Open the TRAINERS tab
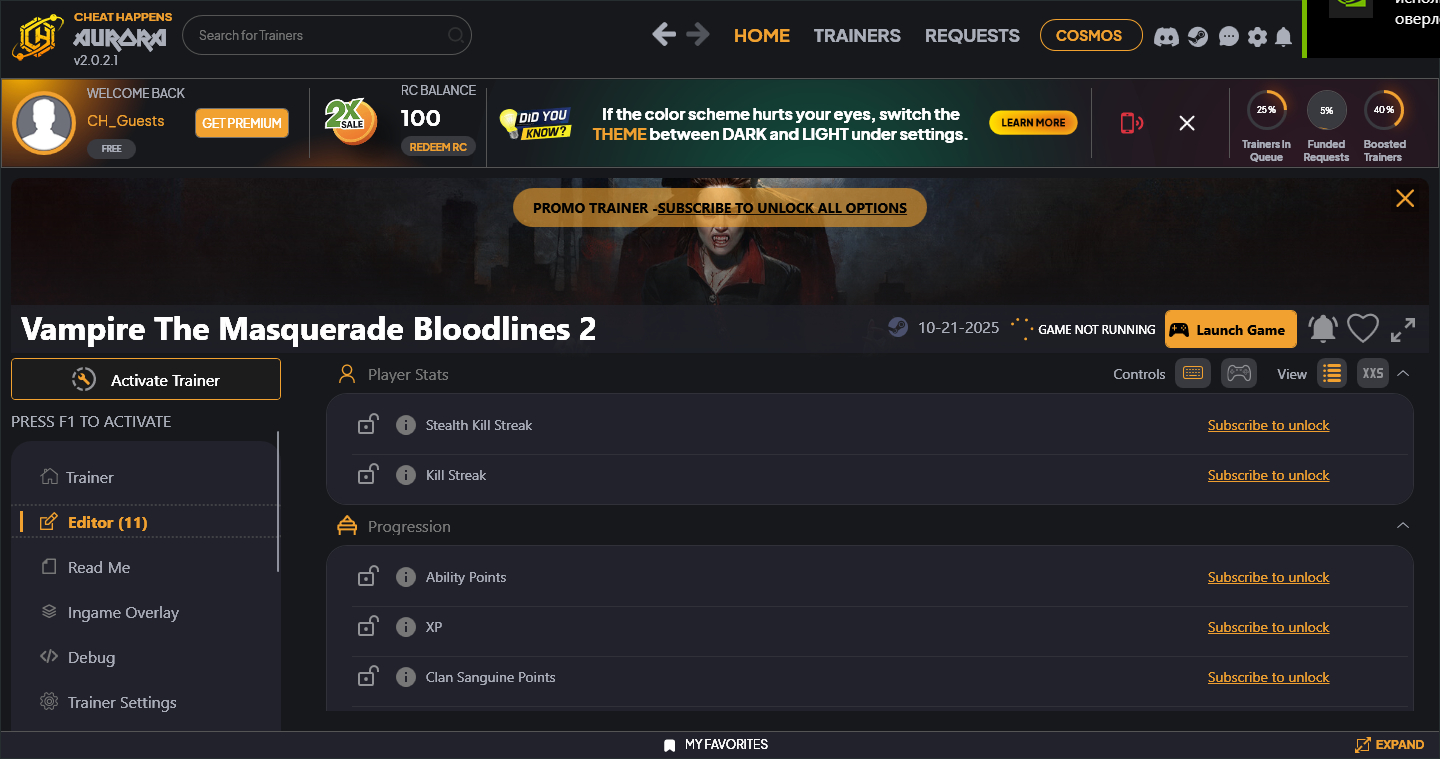1440x759 pixels. (857, 35)
